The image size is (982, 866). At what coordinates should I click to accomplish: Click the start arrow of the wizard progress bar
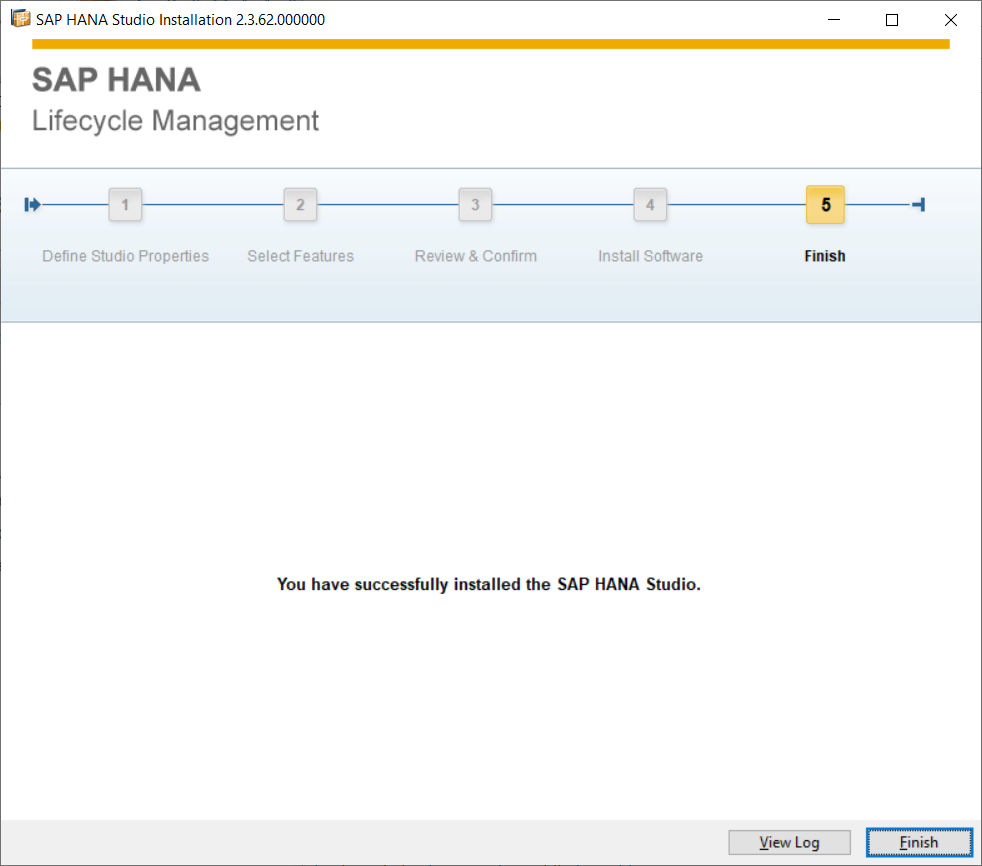coord(32,204)
